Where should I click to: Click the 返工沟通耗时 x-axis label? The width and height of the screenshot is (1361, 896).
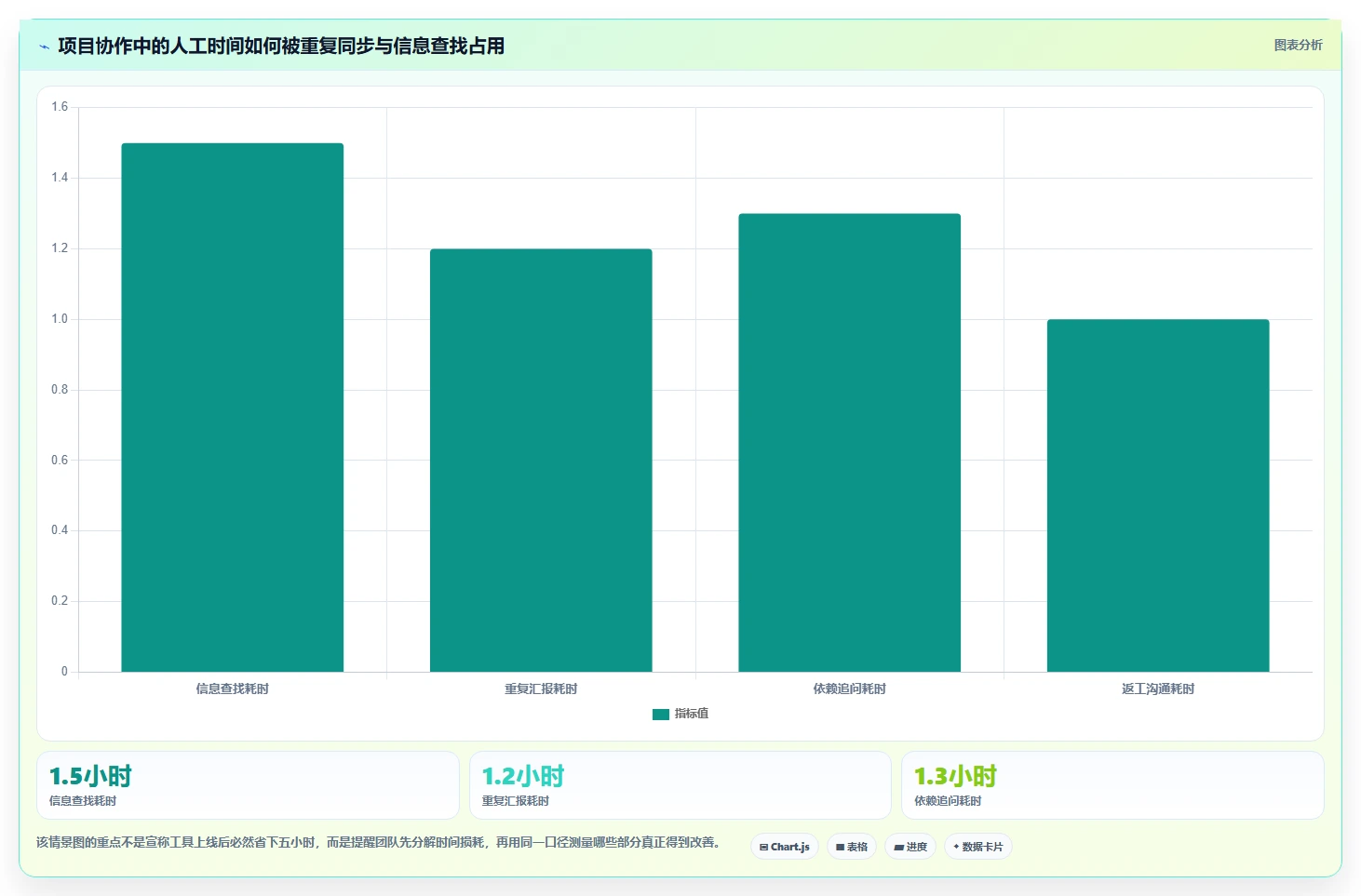[1158, 689]
